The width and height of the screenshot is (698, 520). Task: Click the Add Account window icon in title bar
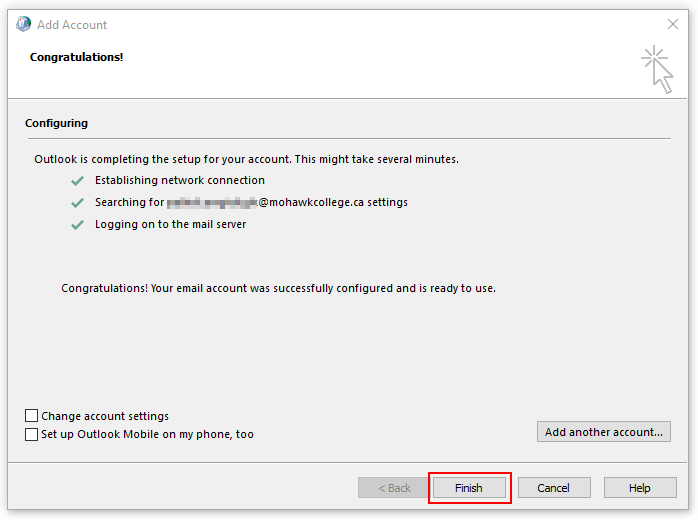click(22, 24)
